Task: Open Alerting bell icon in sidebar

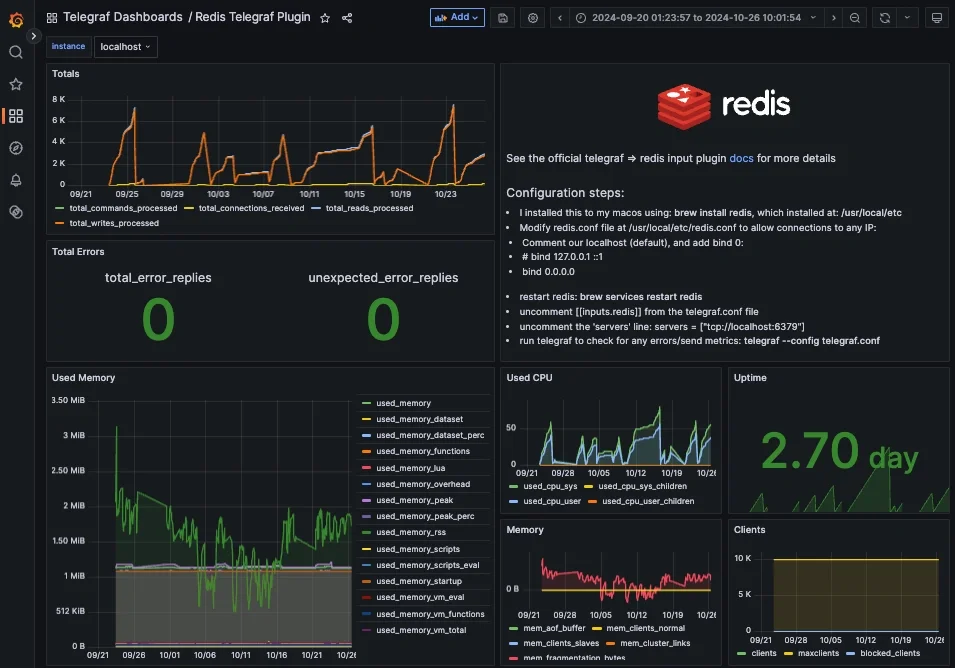Action: [x=16, y=180]
